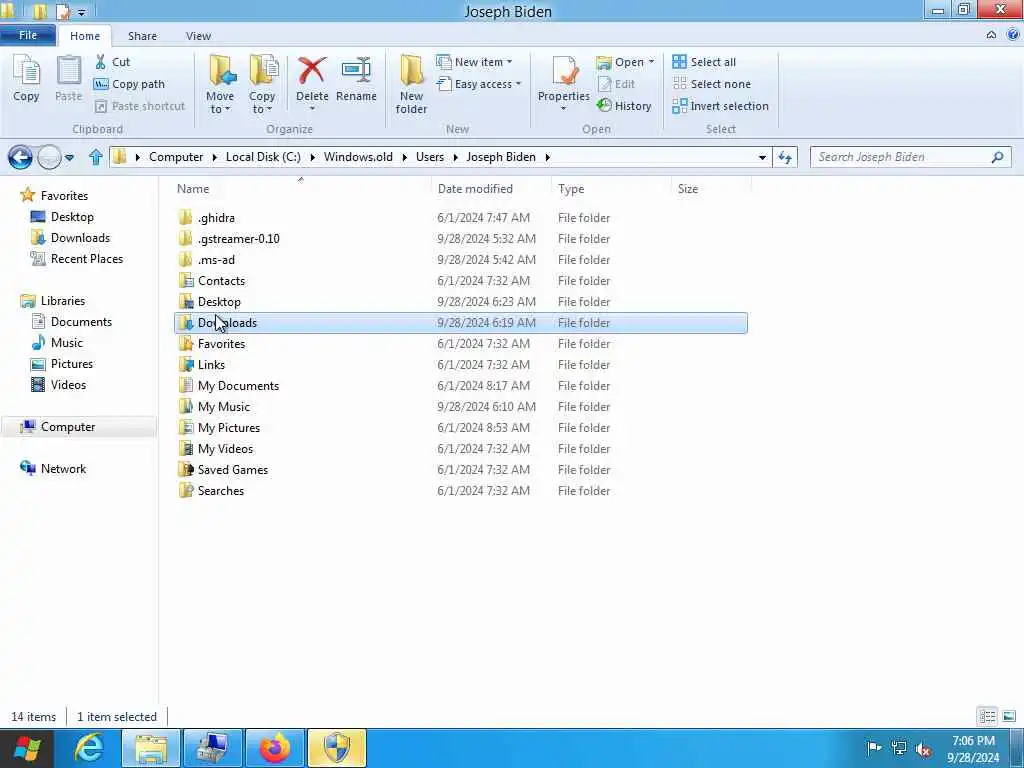Open Internet Explorer from taskbar
1024x768 pixels.
point(88,748)
